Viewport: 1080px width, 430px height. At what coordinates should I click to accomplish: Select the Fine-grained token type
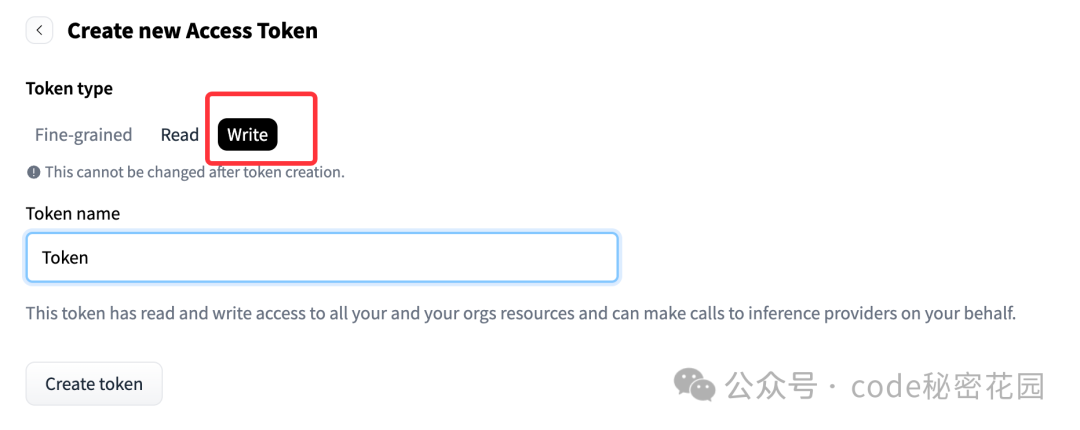(x=83, y=135)
